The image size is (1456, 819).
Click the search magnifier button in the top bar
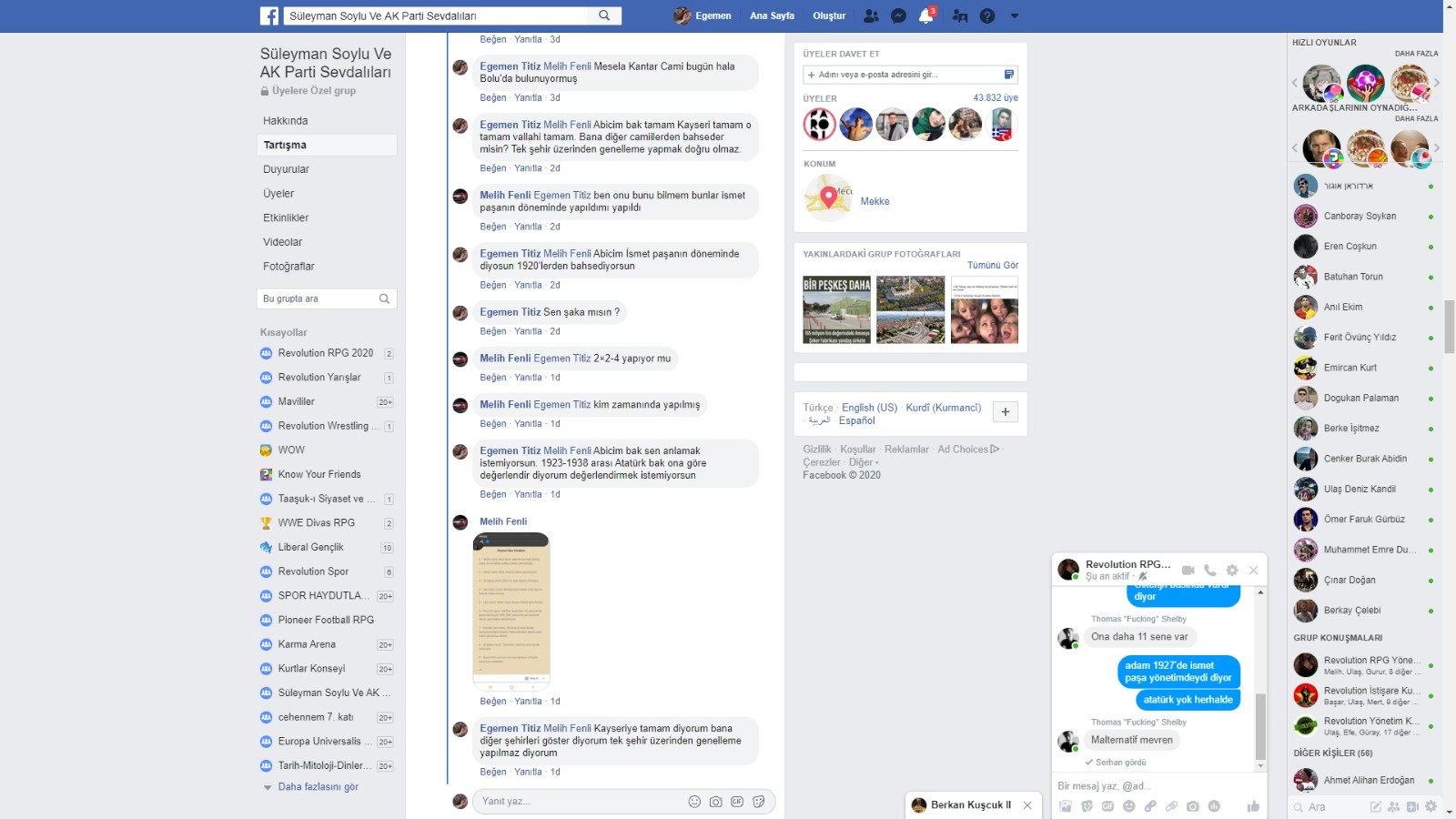coord(604,15)
